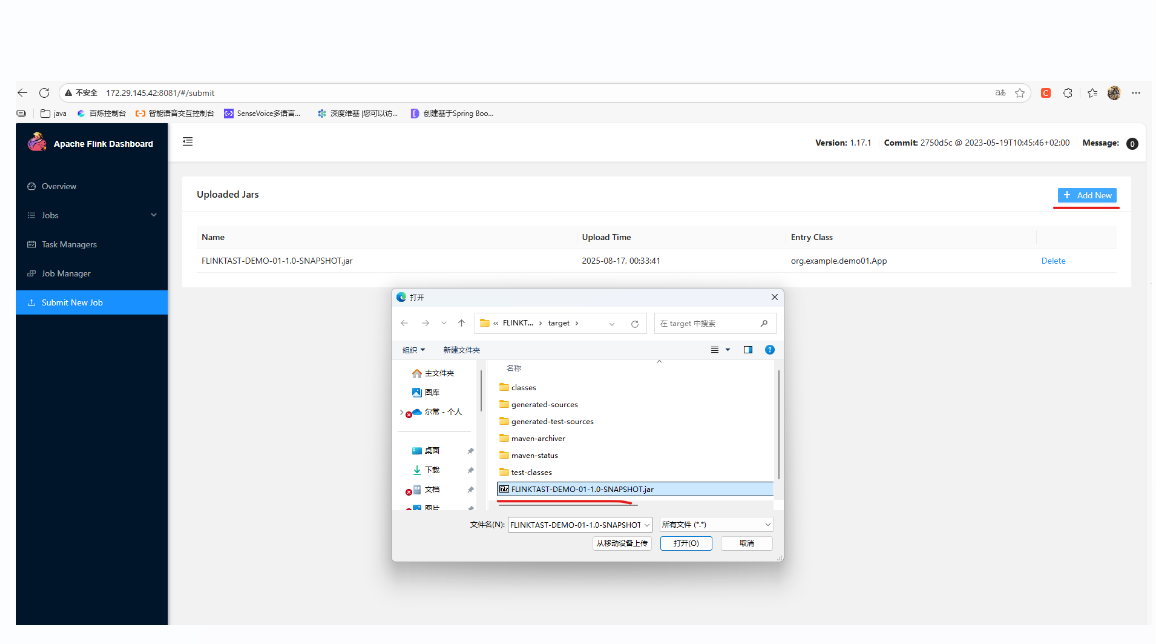This screenshot has width=1156, height=644.
Task: Click the search target folder field
Action: point(714,323)
